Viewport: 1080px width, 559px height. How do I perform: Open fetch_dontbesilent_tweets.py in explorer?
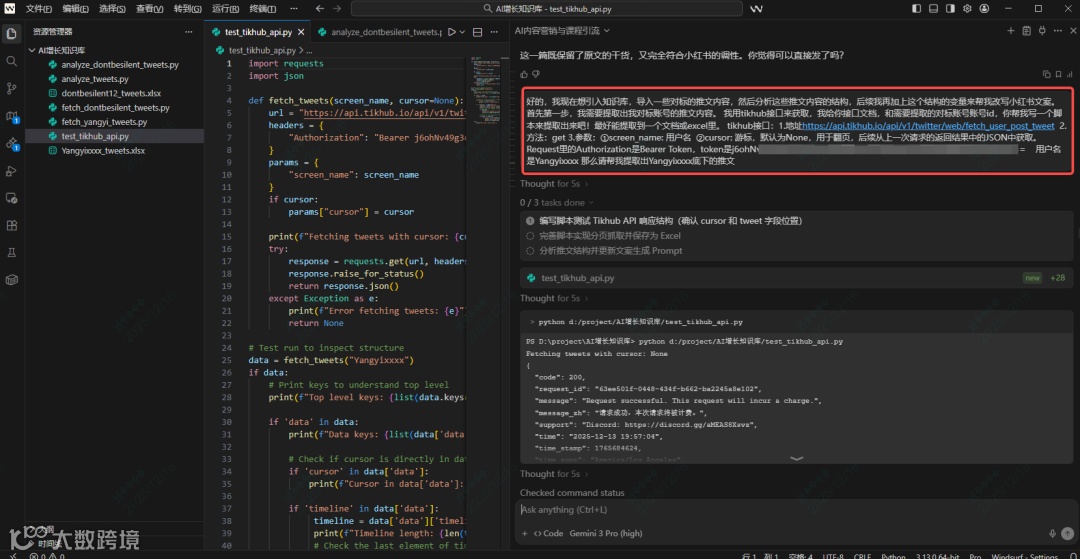coord(115,107)
